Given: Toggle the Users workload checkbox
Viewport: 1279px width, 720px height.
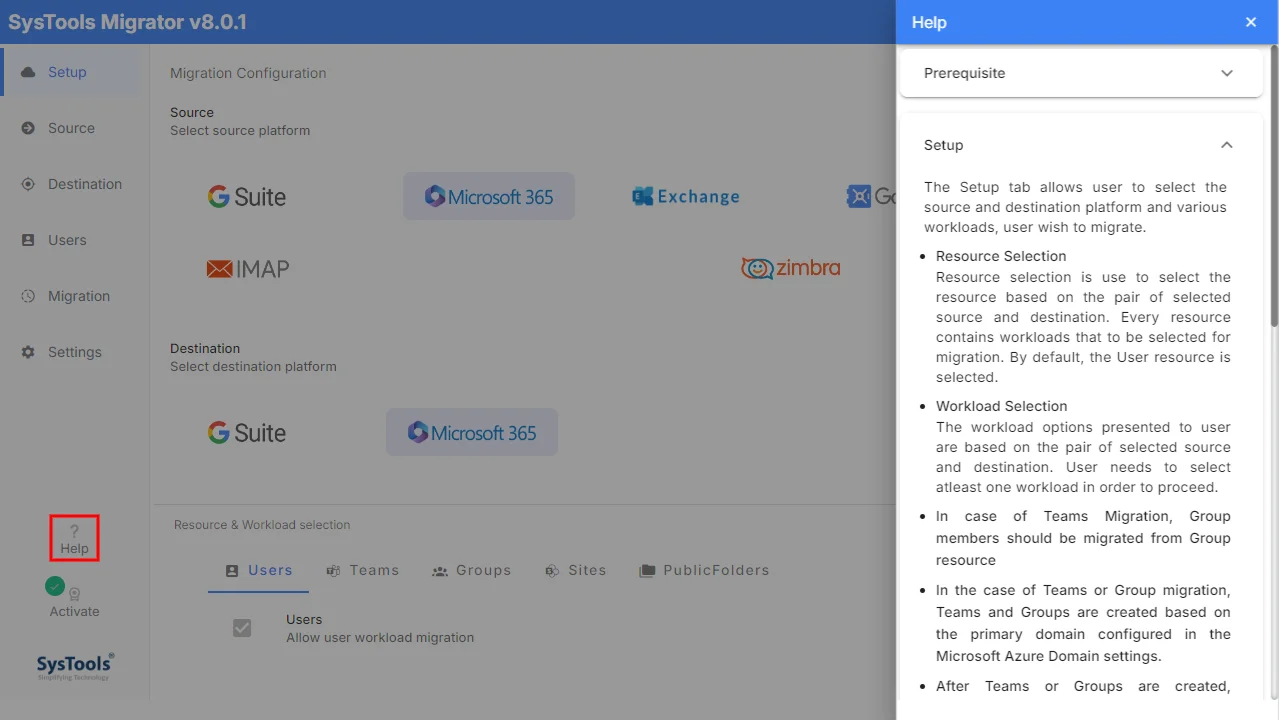Looking at the screenshot, I should tap(242, 628).
